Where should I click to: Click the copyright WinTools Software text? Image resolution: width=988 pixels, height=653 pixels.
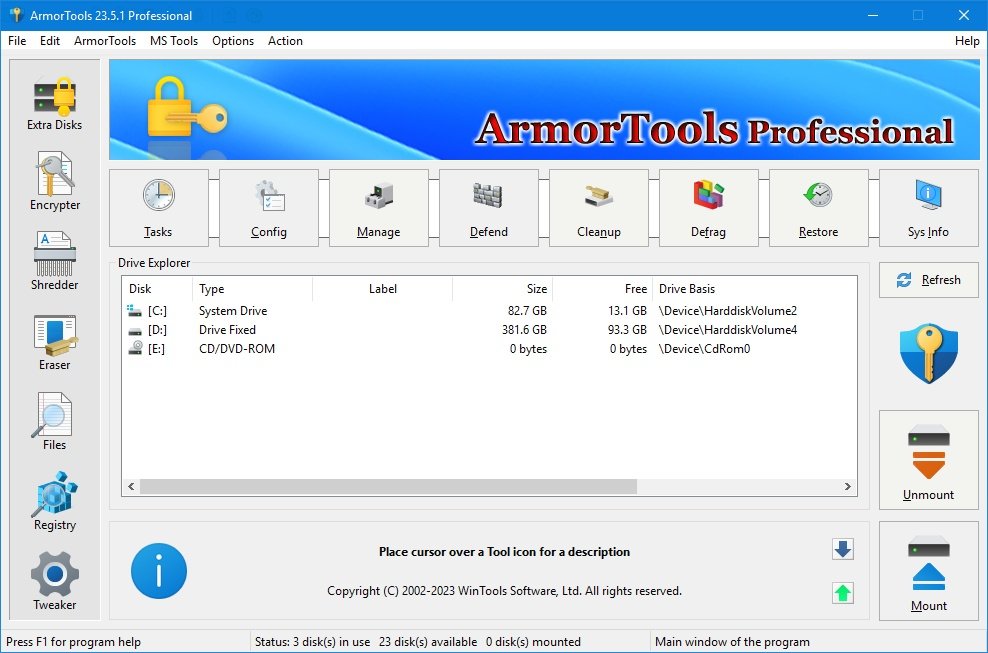tap(504, 591)
